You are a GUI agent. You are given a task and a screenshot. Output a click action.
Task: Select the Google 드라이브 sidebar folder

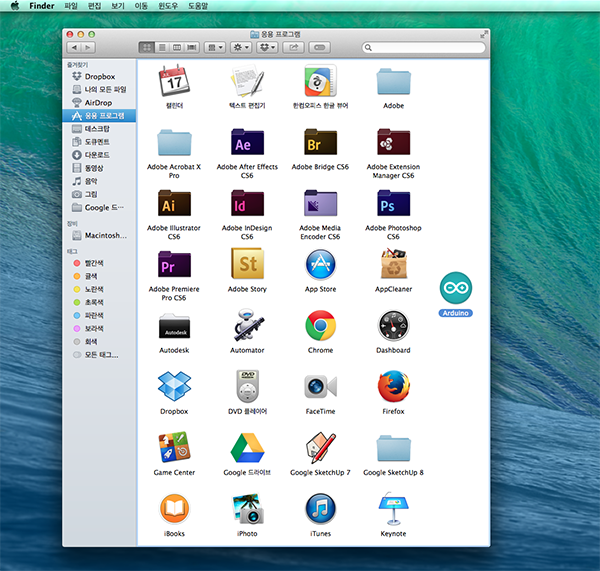coord(99,207)
